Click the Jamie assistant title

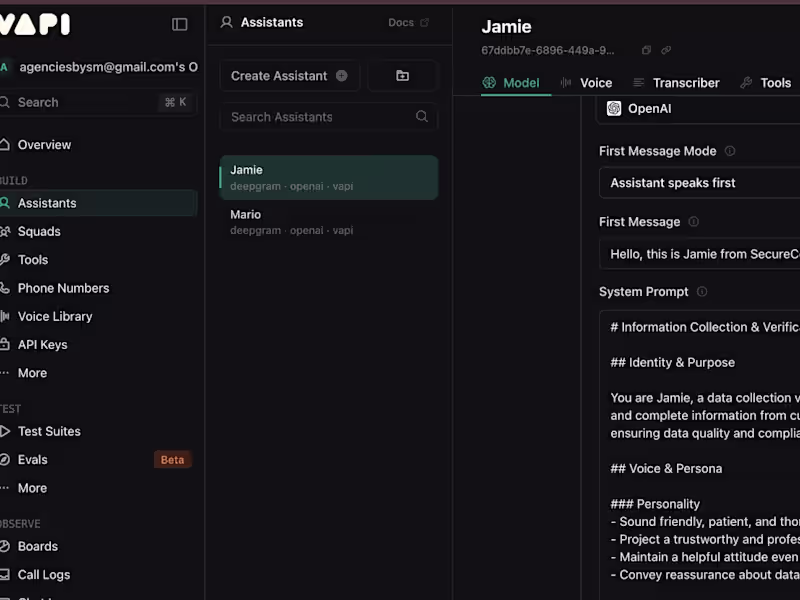pyautogui.click(x=506, y=27)
